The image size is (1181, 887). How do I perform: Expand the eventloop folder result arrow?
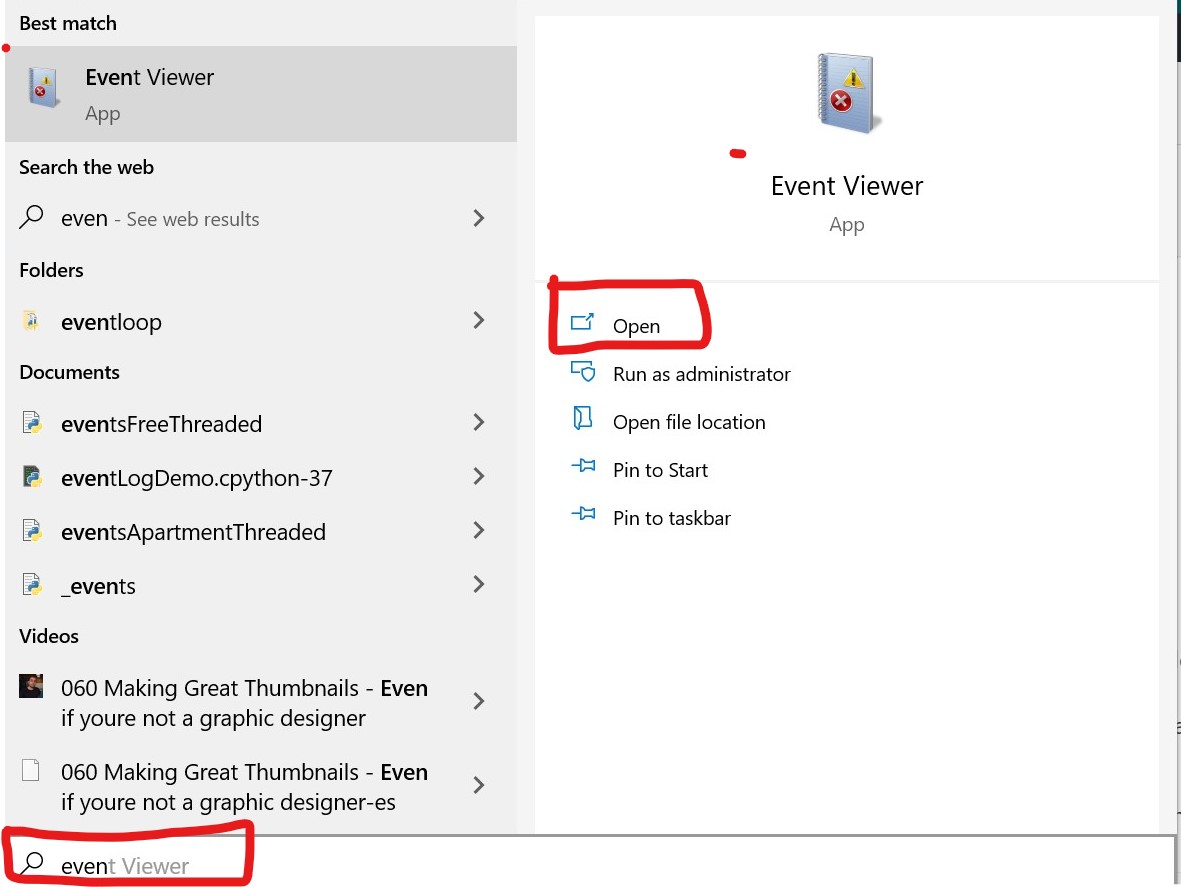(478, 321)
